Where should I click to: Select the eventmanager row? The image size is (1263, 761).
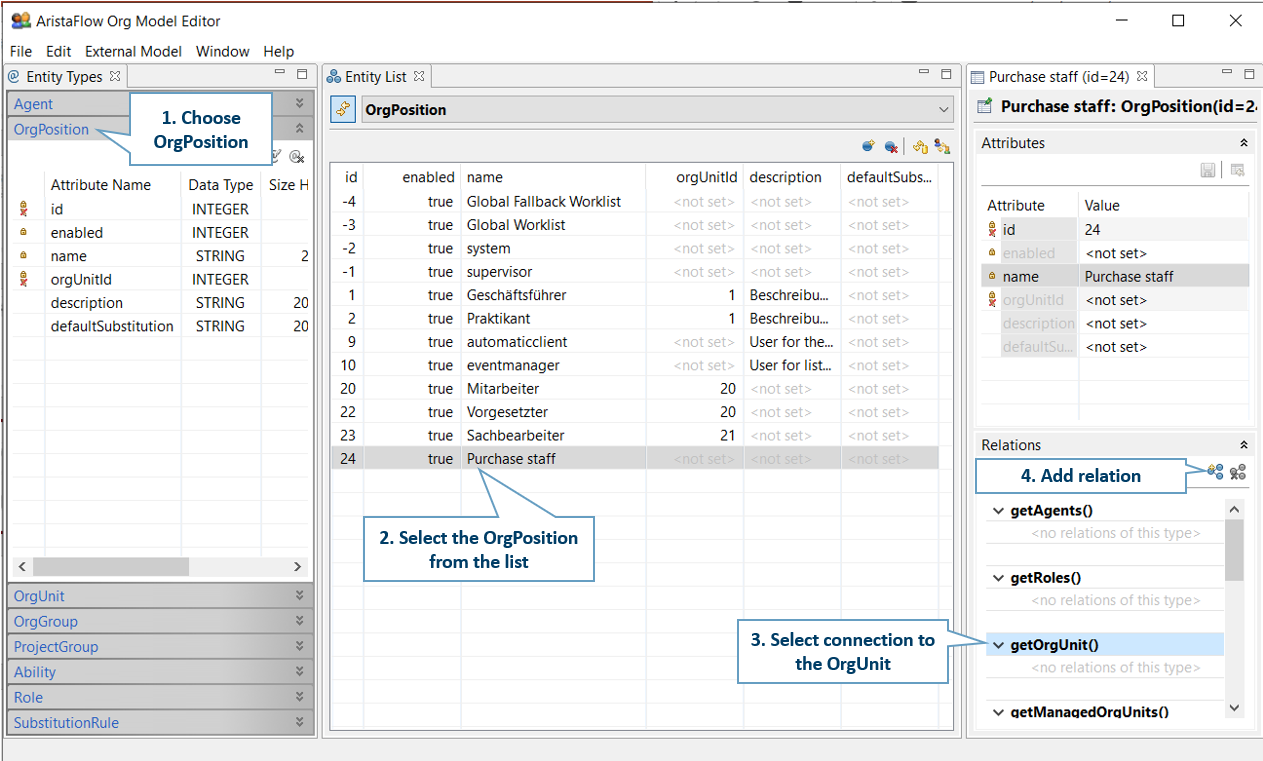tap(634, 365)
